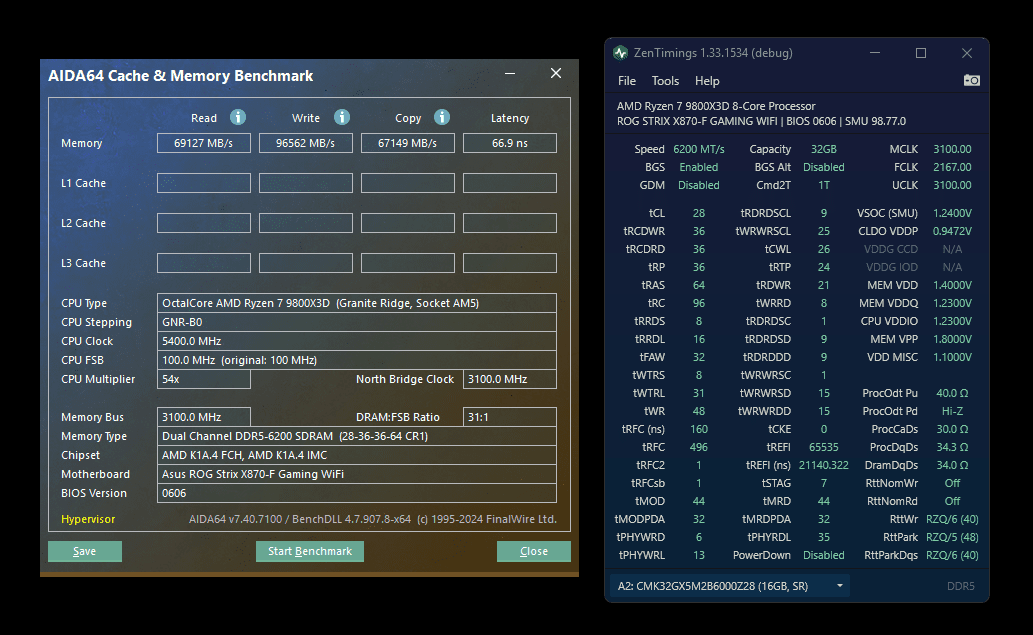The height and width of the screenshot is (635, 1033).
Task: Click the DDR5 label in ZenTimings
Action: pyautogui.click(x=961, y=586)
